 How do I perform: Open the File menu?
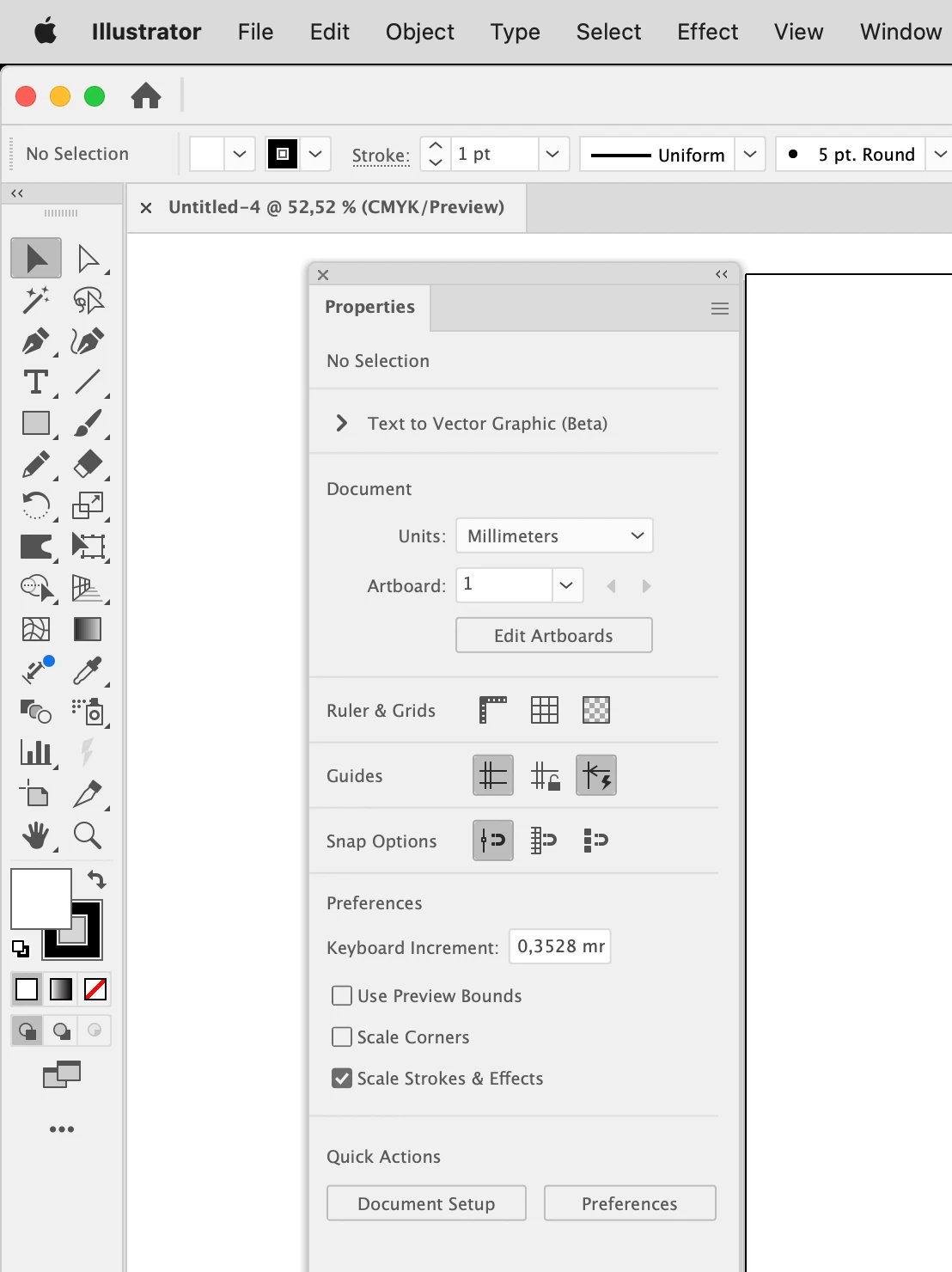[255, 32]
